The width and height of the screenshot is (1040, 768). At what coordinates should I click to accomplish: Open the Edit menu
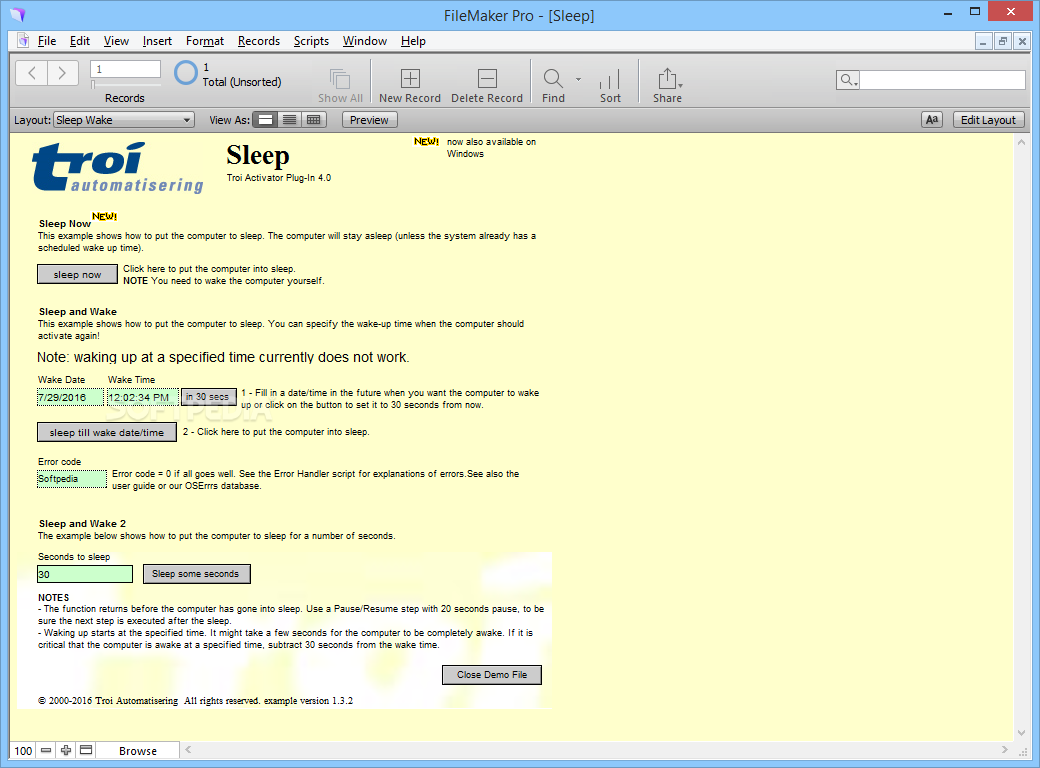[80, 41]
